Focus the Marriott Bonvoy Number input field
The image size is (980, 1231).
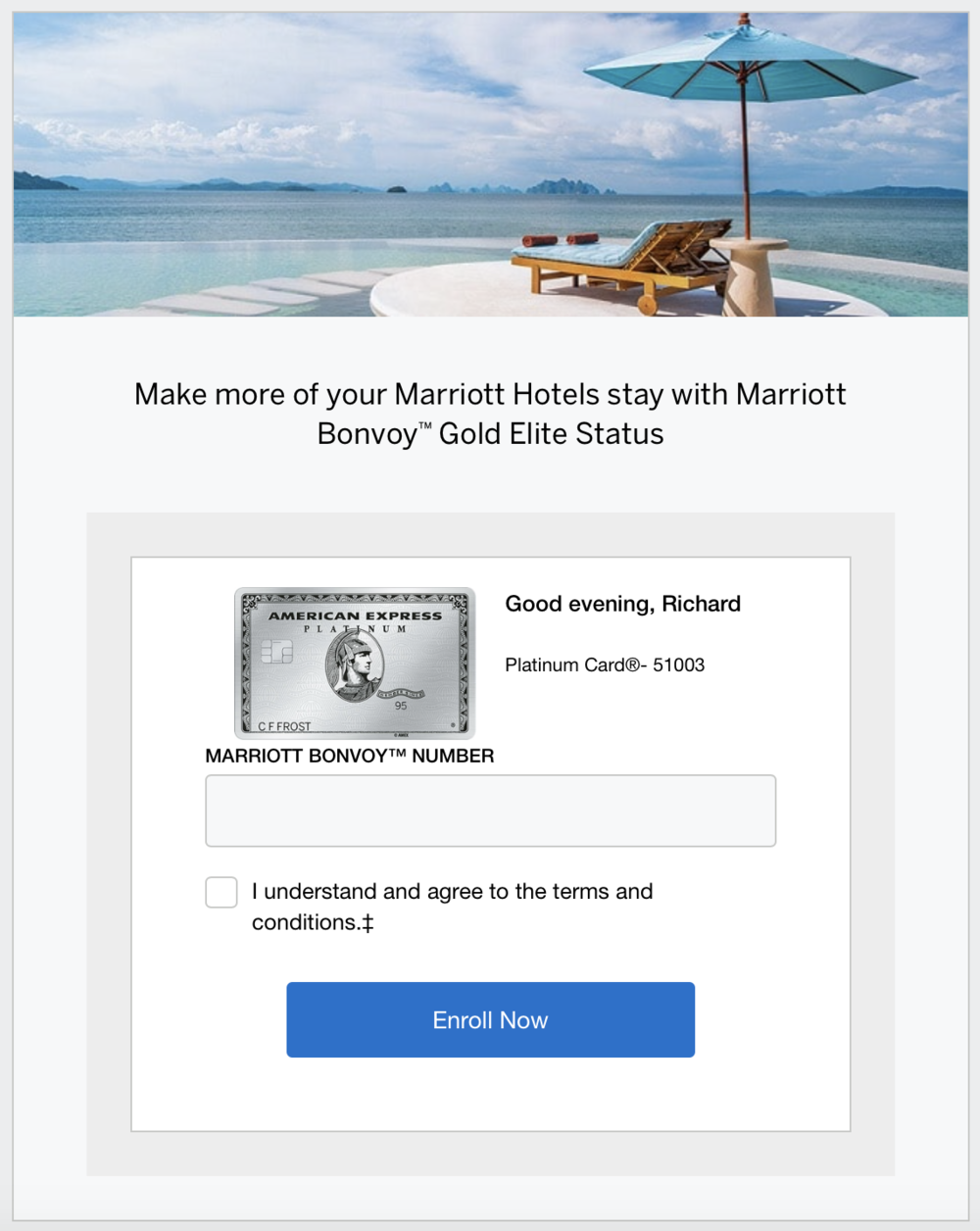(x=490, y=811)
